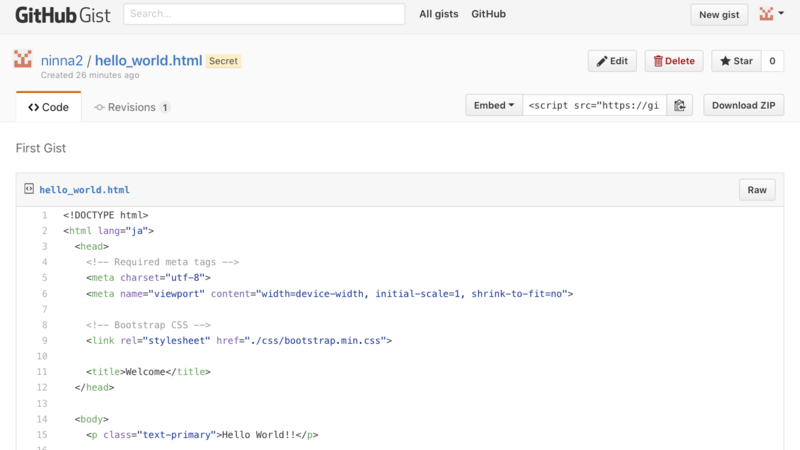The height and width of the screenshot is (450, 800).
Task: Open the All gists page
Action: point(438,14)
